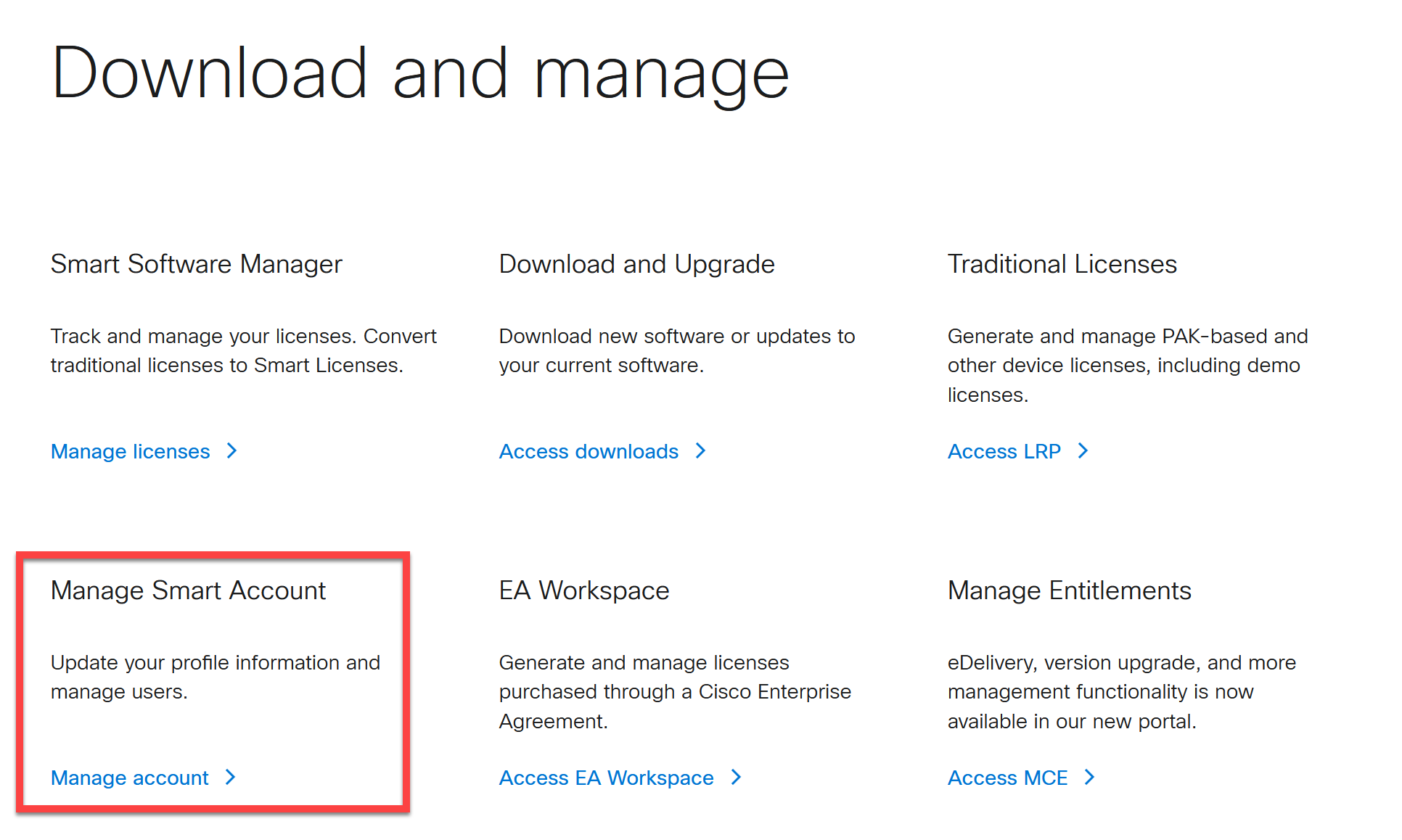Select the Manage Entitlements heading
The height and width of the screenshot is (840, 1402).
coord(1070,590)
